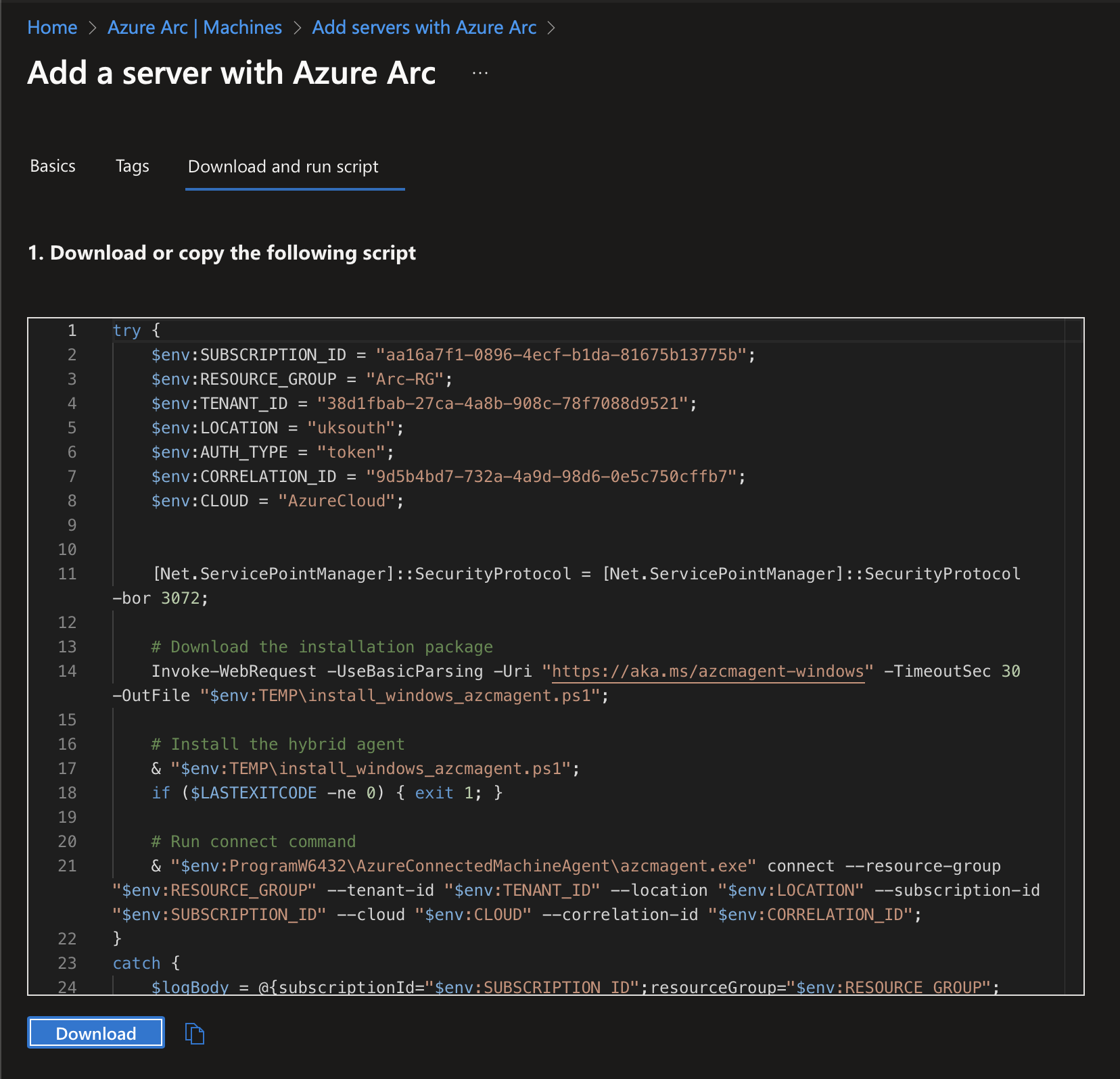This screenshot has height=1079, width=1120.
Task: Open the aka.ms/azcmagent-windows URL in script
Action: [x=708, y=671]
